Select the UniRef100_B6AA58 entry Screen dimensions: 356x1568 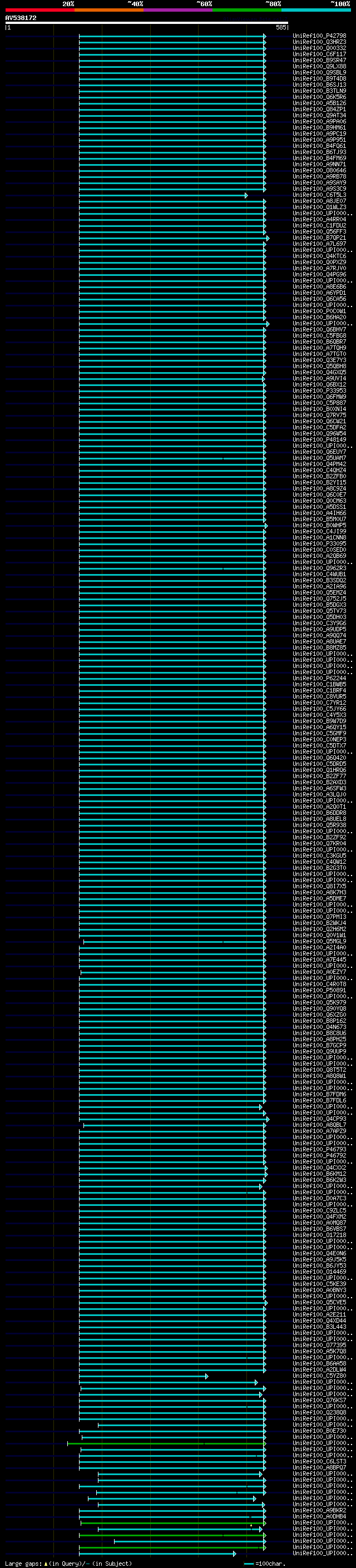point(319,1363)
